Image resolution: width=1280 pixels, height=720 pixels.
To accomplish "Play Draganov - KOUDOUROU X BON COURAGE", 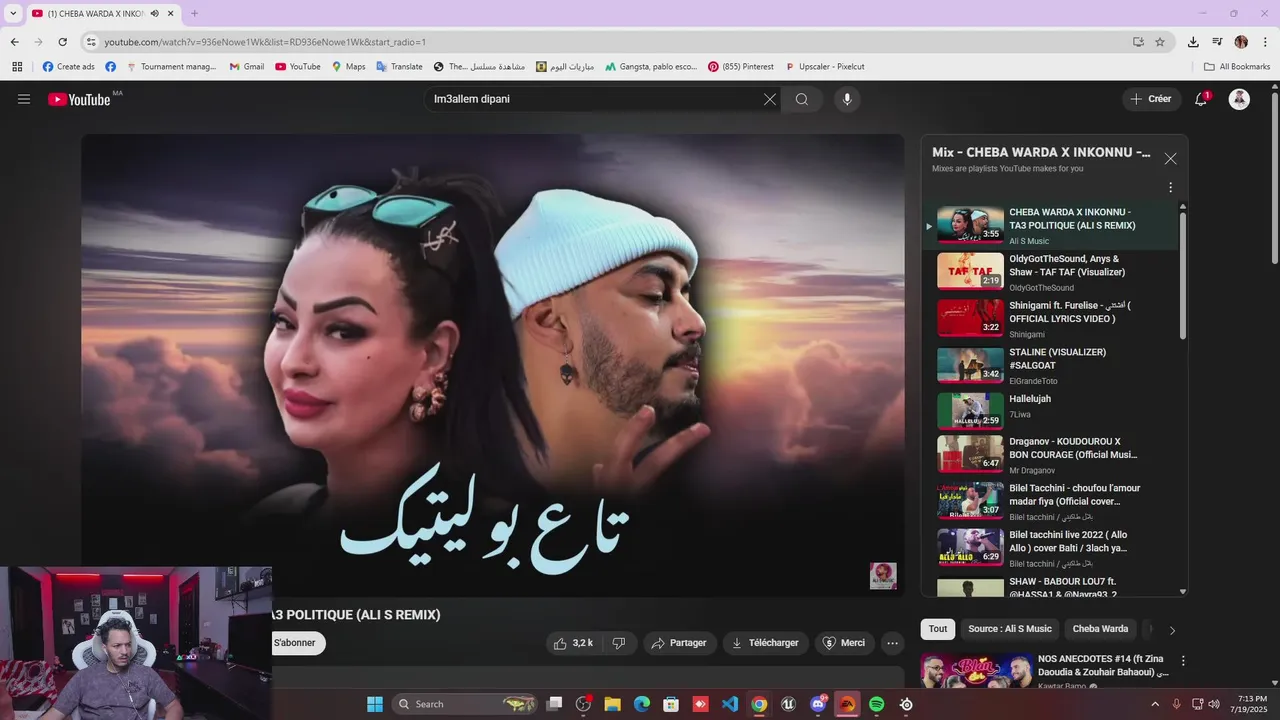I will tap(1052, 455).
